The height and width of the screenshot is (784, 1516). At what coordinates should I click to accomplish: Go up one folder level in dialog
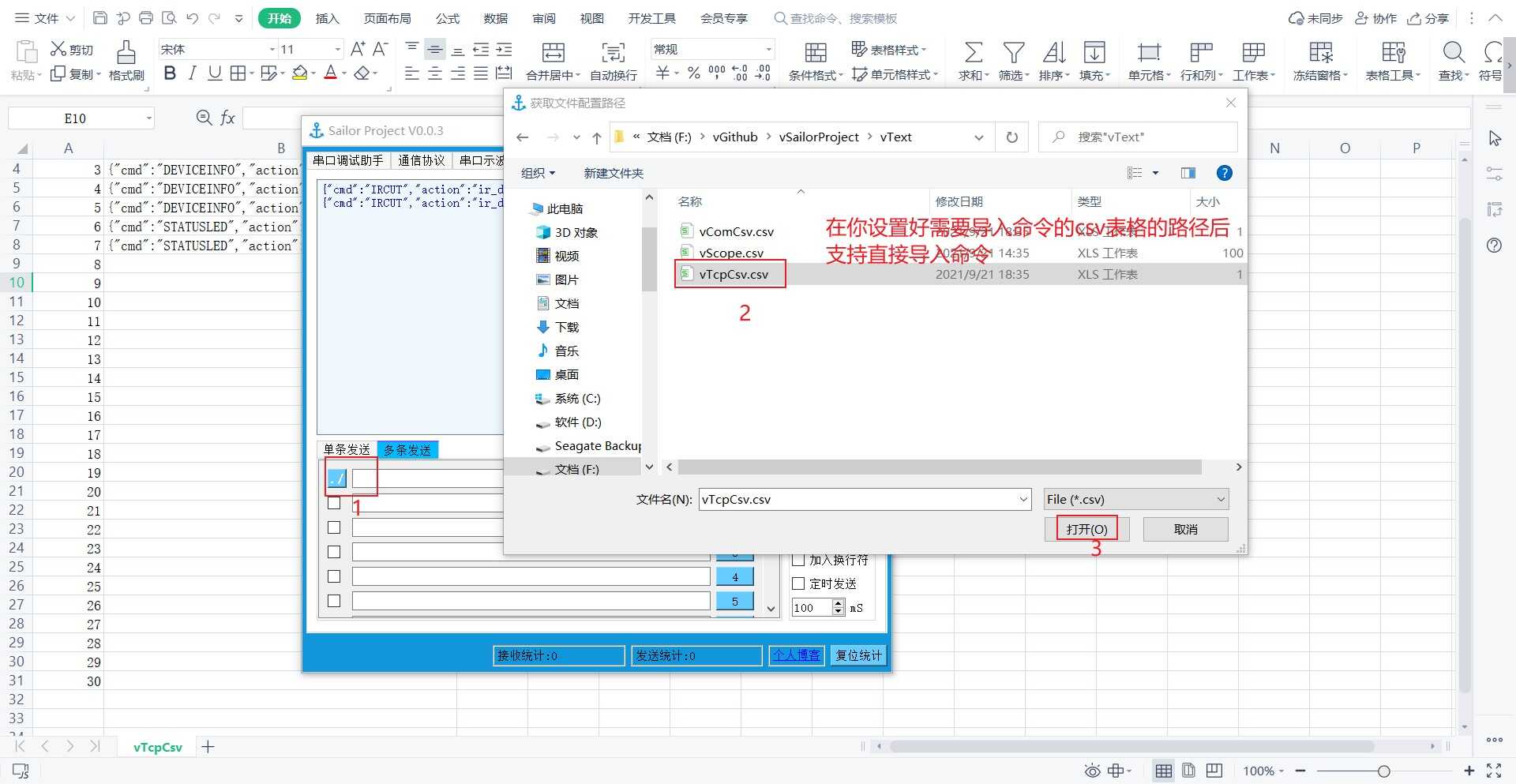pos(597,137)
